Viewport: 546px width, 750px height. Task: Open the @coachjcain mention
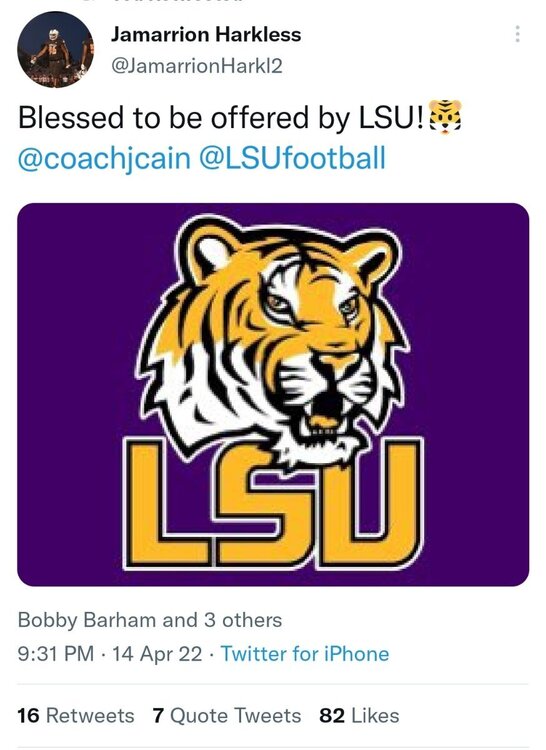[104, 159]
